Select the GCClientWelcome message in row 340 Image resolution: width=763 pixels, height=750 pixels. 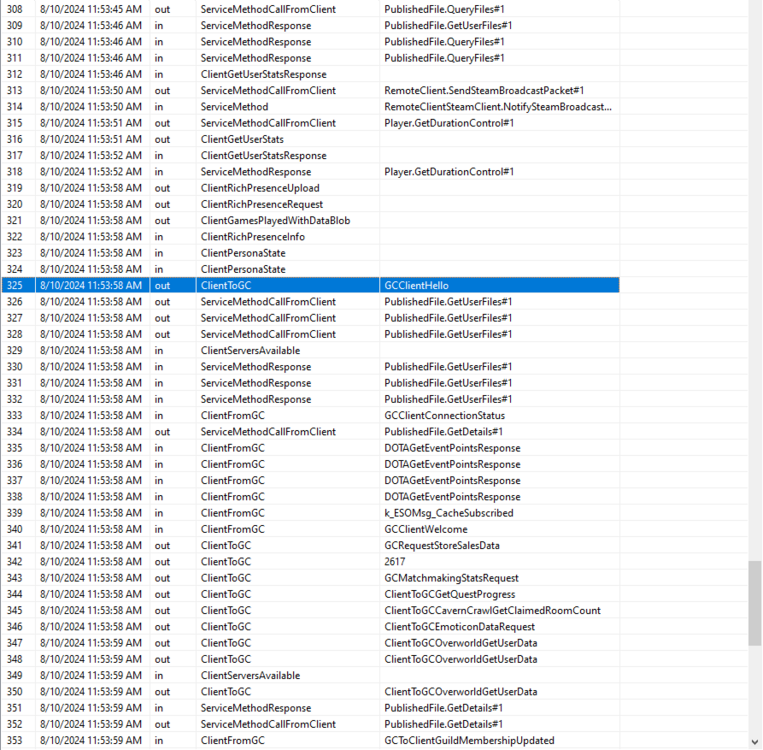pyautogui.click(x=426, y=529)
